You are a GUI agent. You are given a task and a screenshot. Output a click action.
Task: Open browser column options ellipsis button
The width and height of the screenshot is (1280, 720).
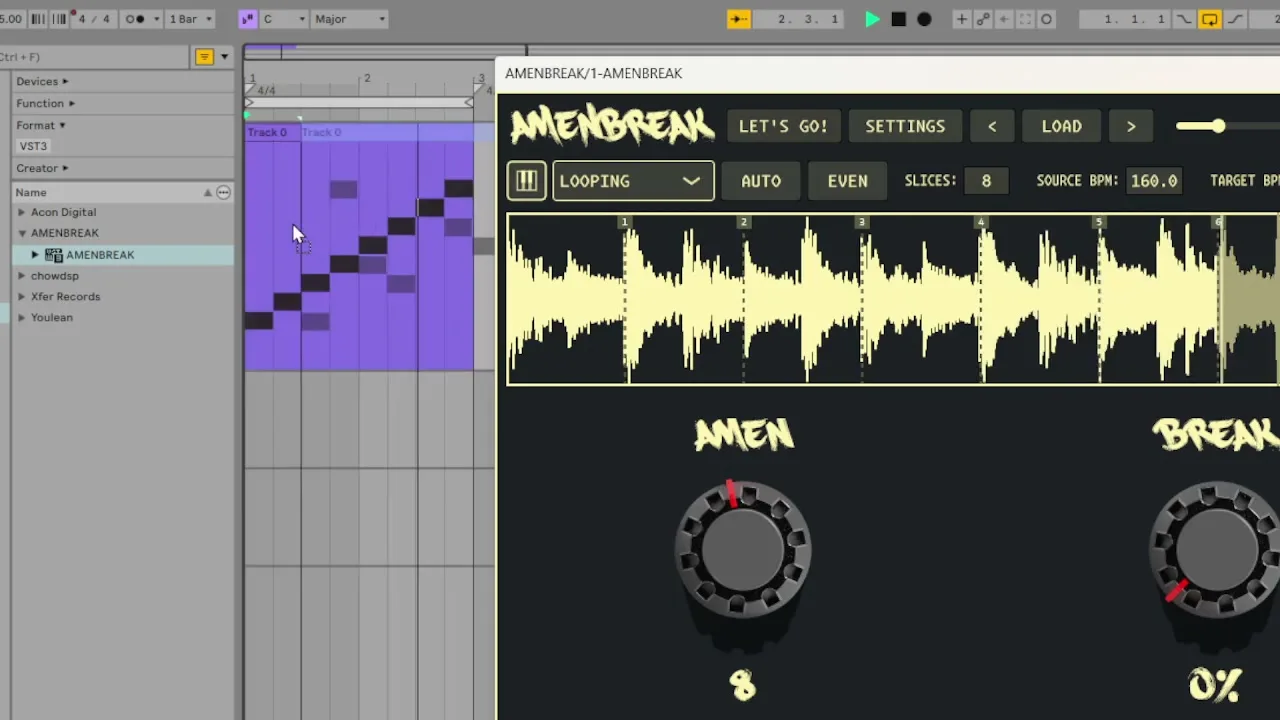point(223,192)
